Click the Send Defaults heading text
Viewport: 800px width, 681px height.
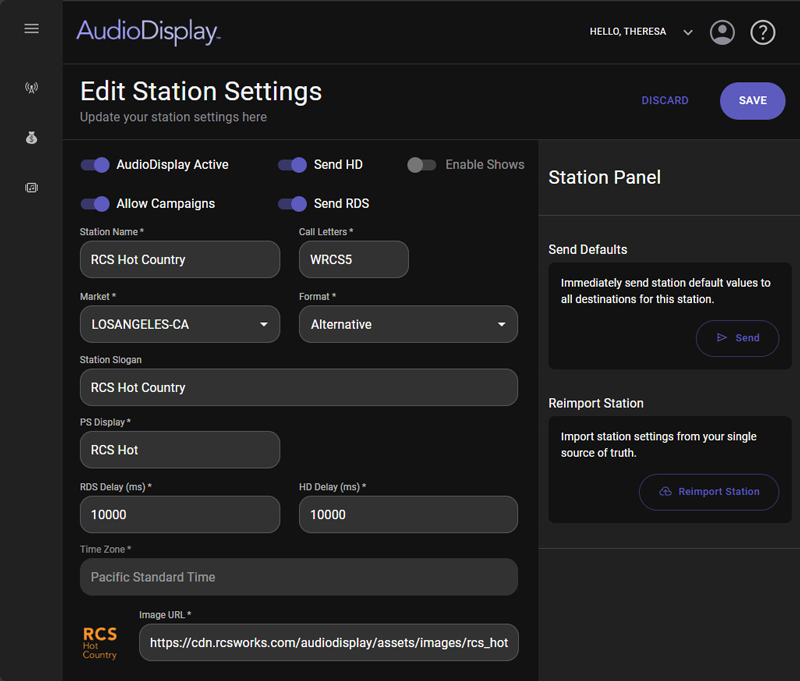tap(588, 249)
